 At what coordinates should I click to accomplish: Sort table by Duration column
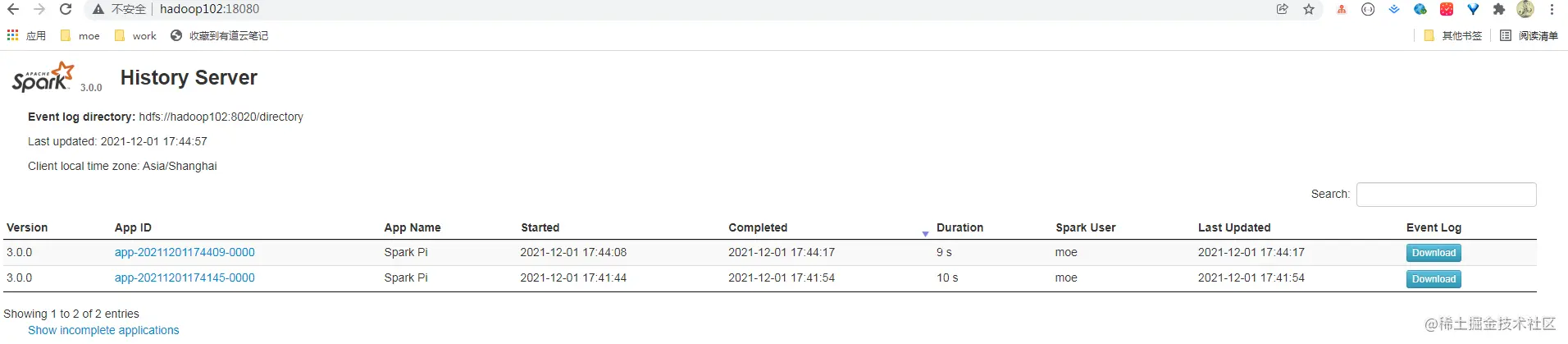pos(959,227)
